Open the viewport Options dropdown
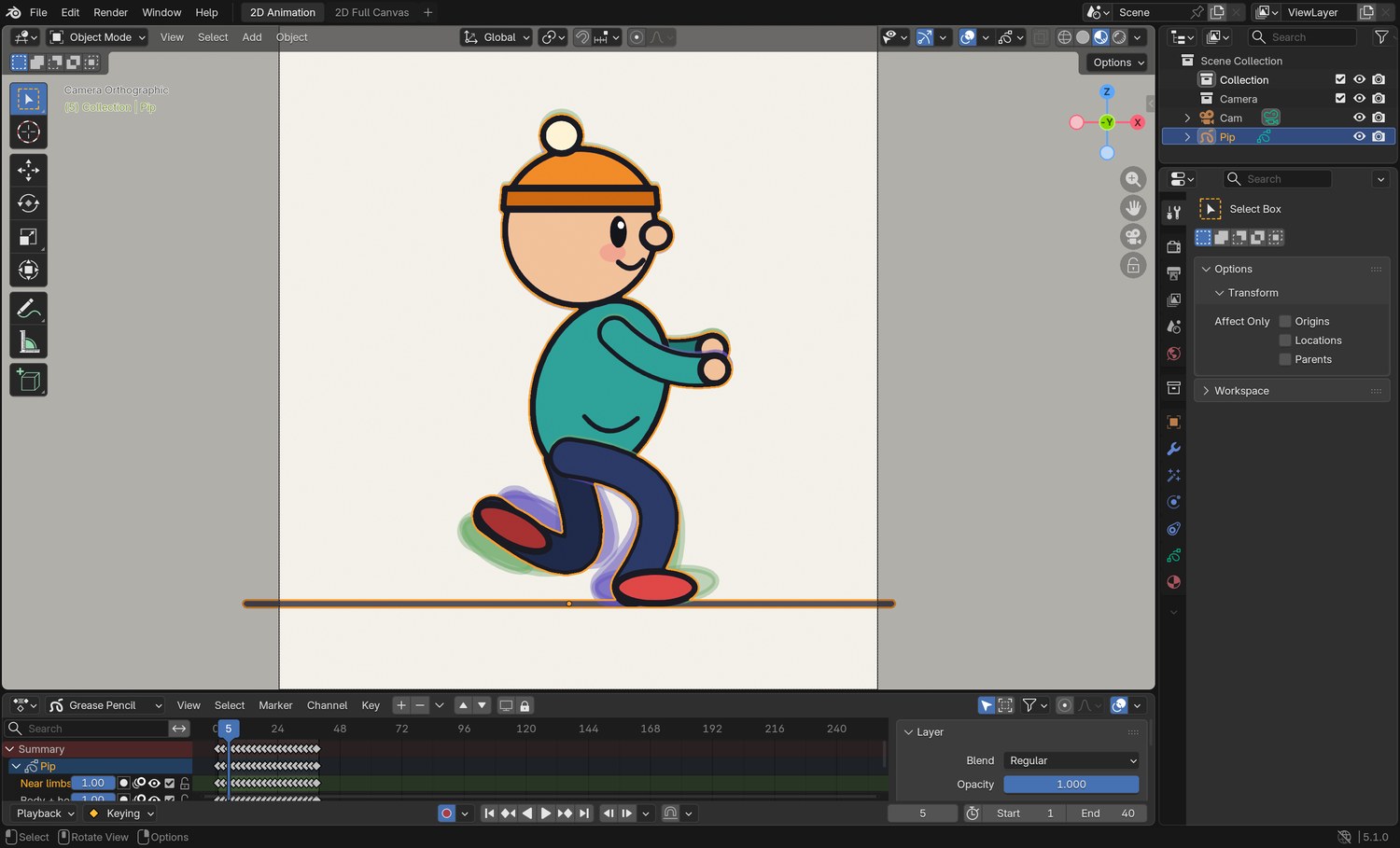1400x848 pixels. [x=1118, y=63]
